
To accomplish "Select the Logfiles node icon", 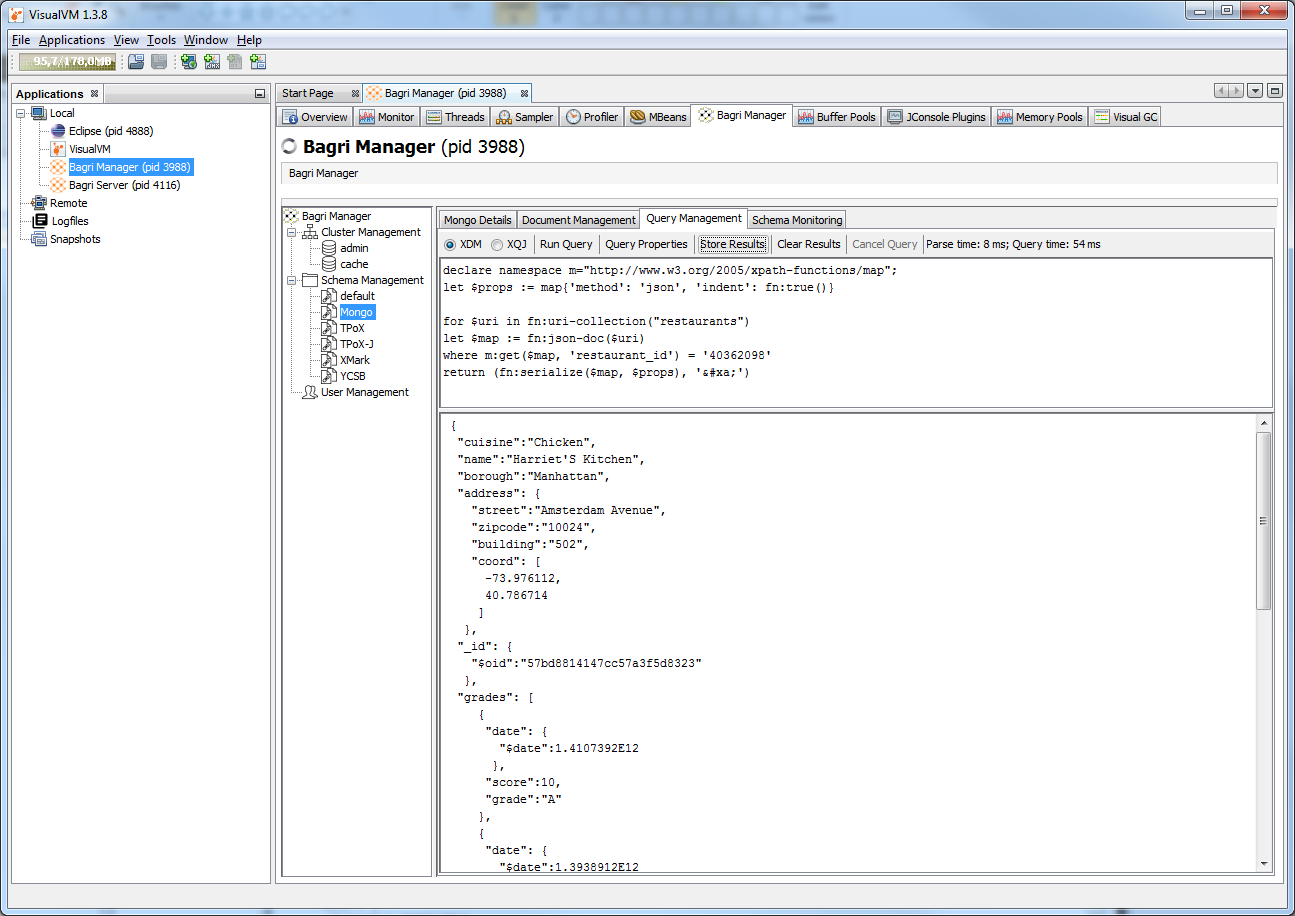I will click(x=39, y=221).
